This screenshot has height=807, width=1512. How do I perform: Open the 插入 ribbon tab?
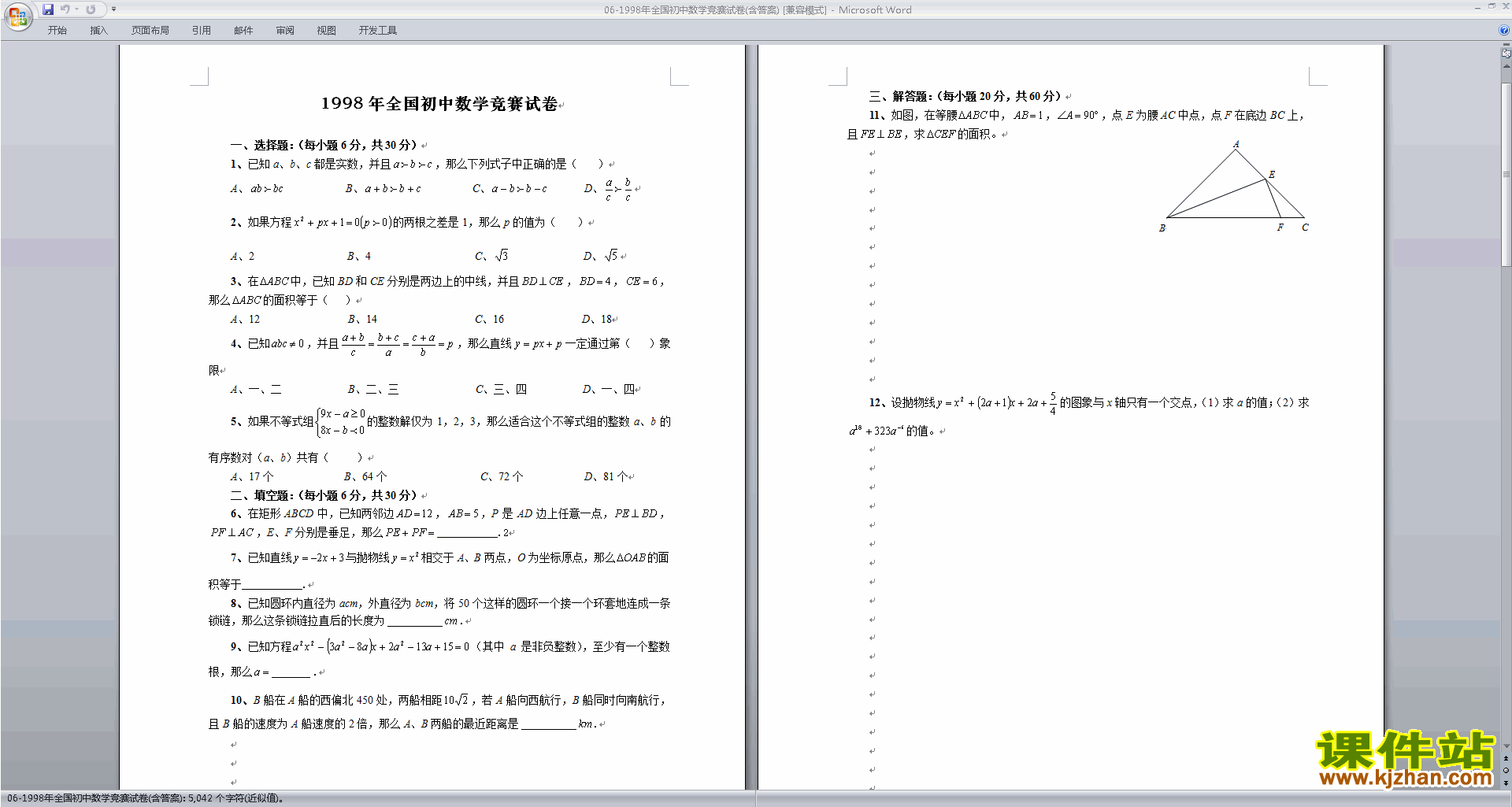click(98, 31)
